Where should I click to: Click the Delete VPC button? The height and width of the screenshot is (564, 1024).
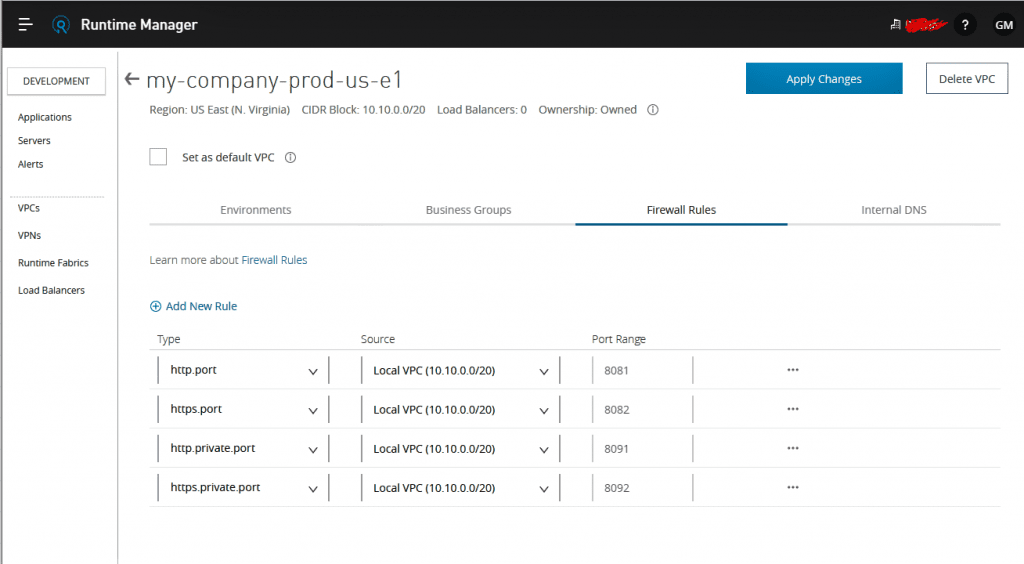tap(967, 78)
